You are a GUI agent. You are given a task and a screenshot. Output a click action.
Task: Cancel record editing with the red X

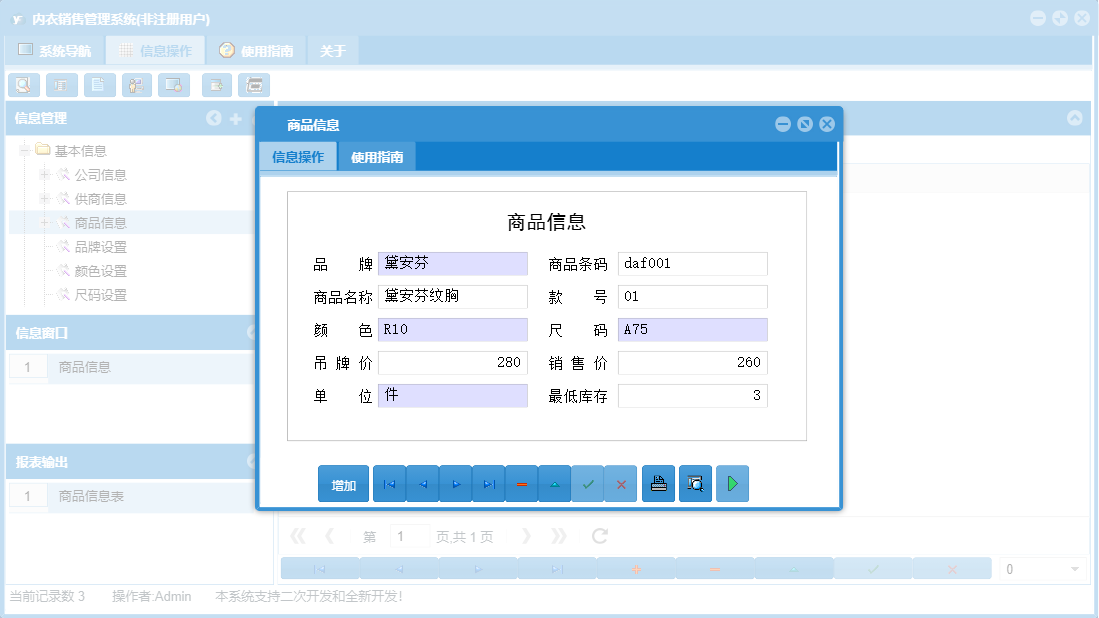pos(621,483)
